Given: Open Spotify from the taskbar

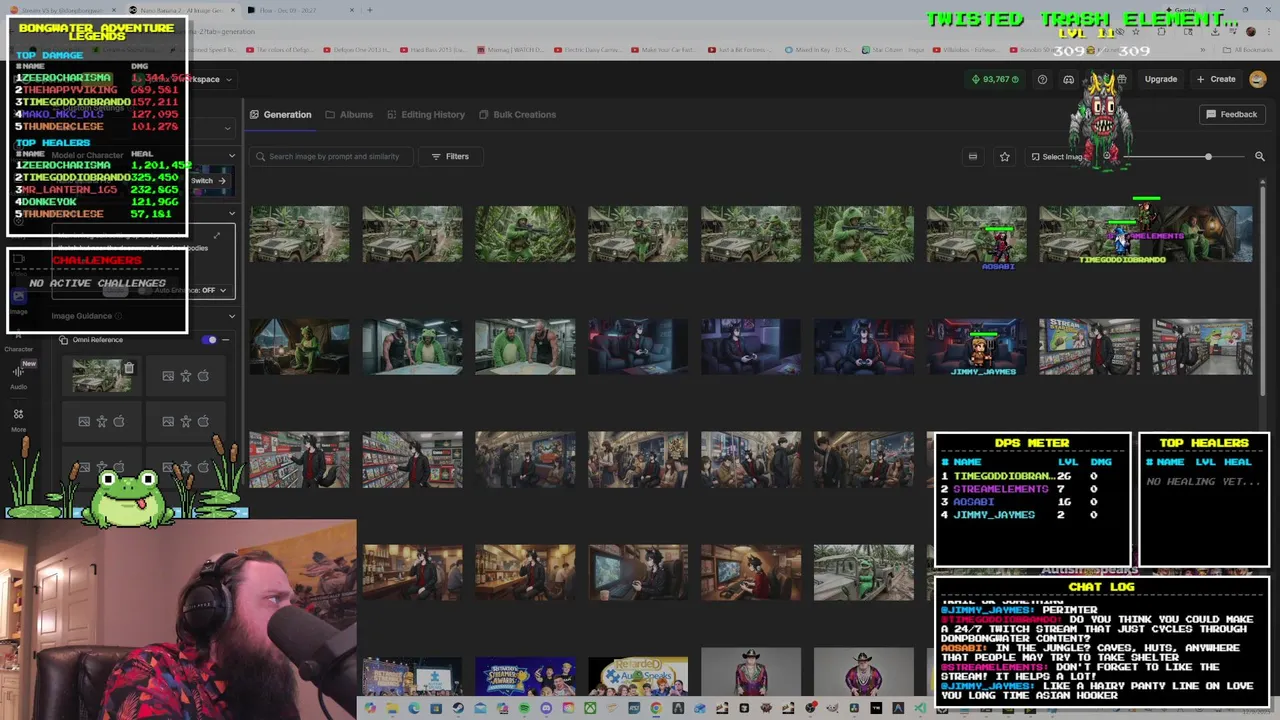Looking at the screenshot, I should point(524,709).
